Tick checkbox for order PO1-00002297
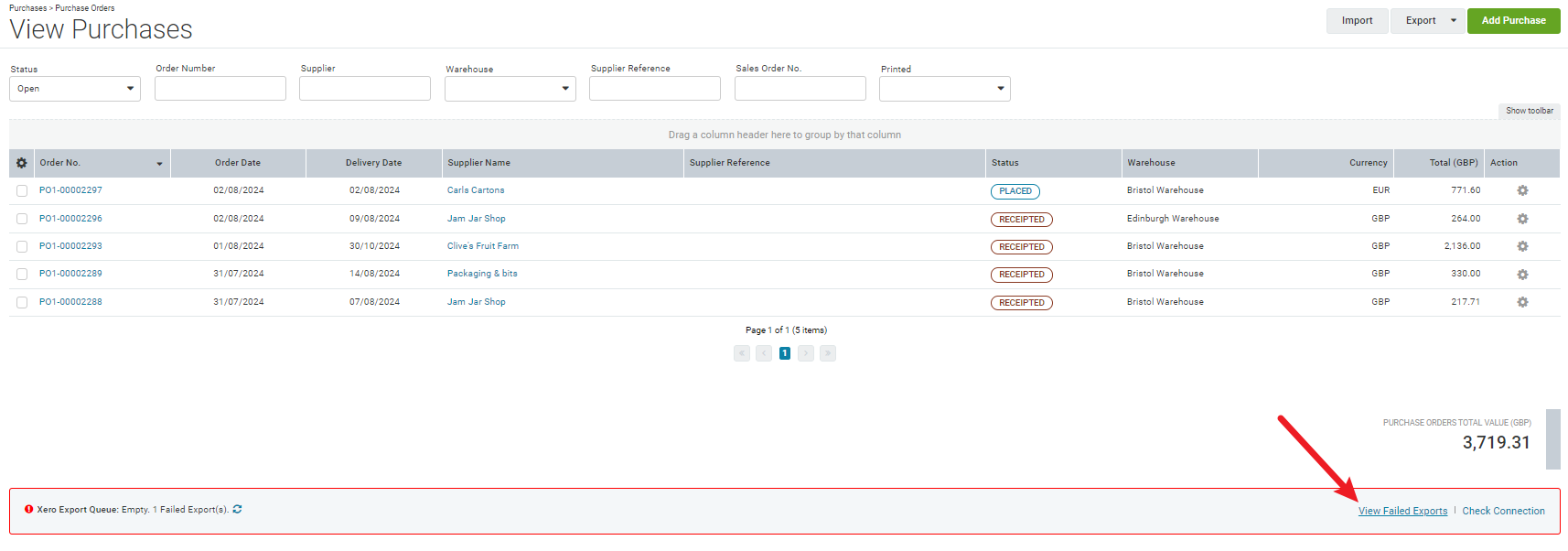 pos(22,190)
